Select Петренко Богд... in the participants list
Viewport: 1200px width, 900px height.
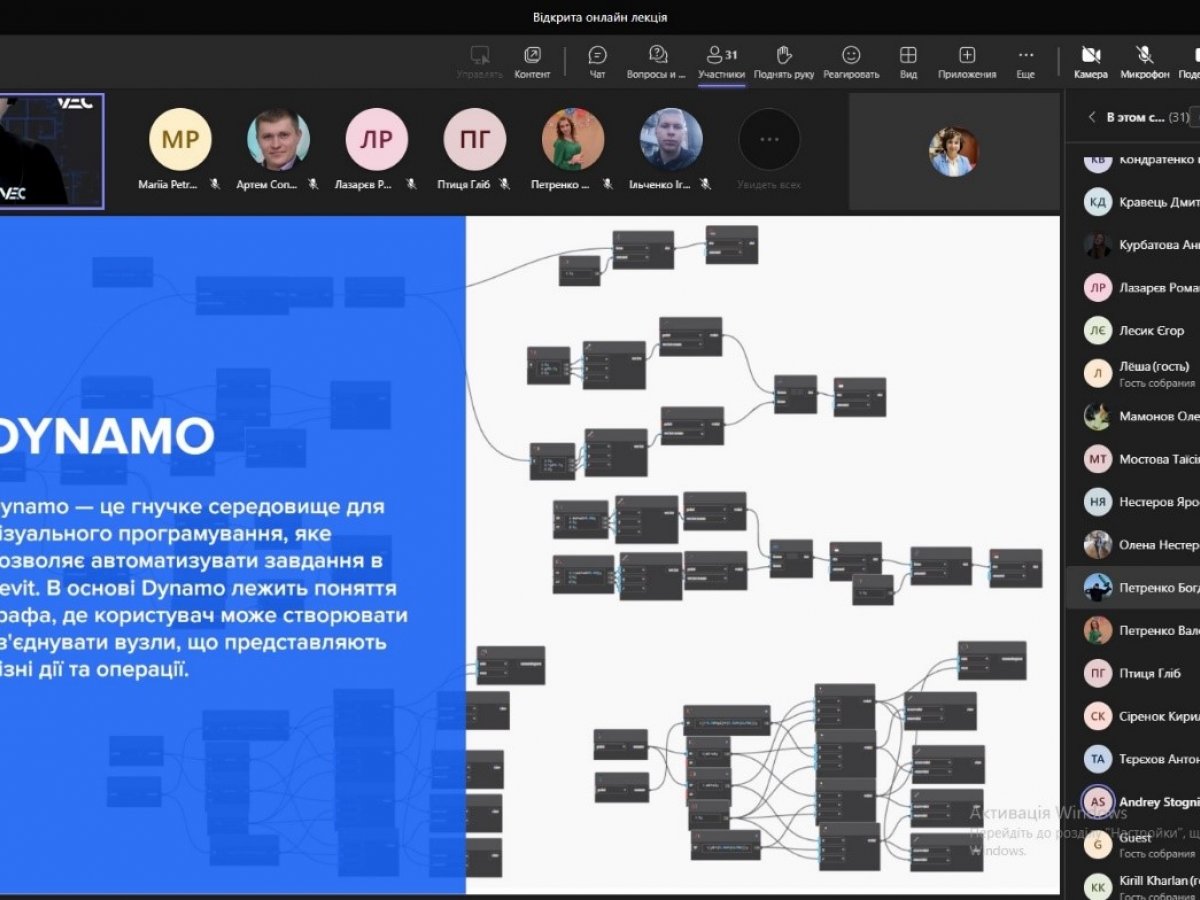pyautogui.click(x=1133, y=588)
